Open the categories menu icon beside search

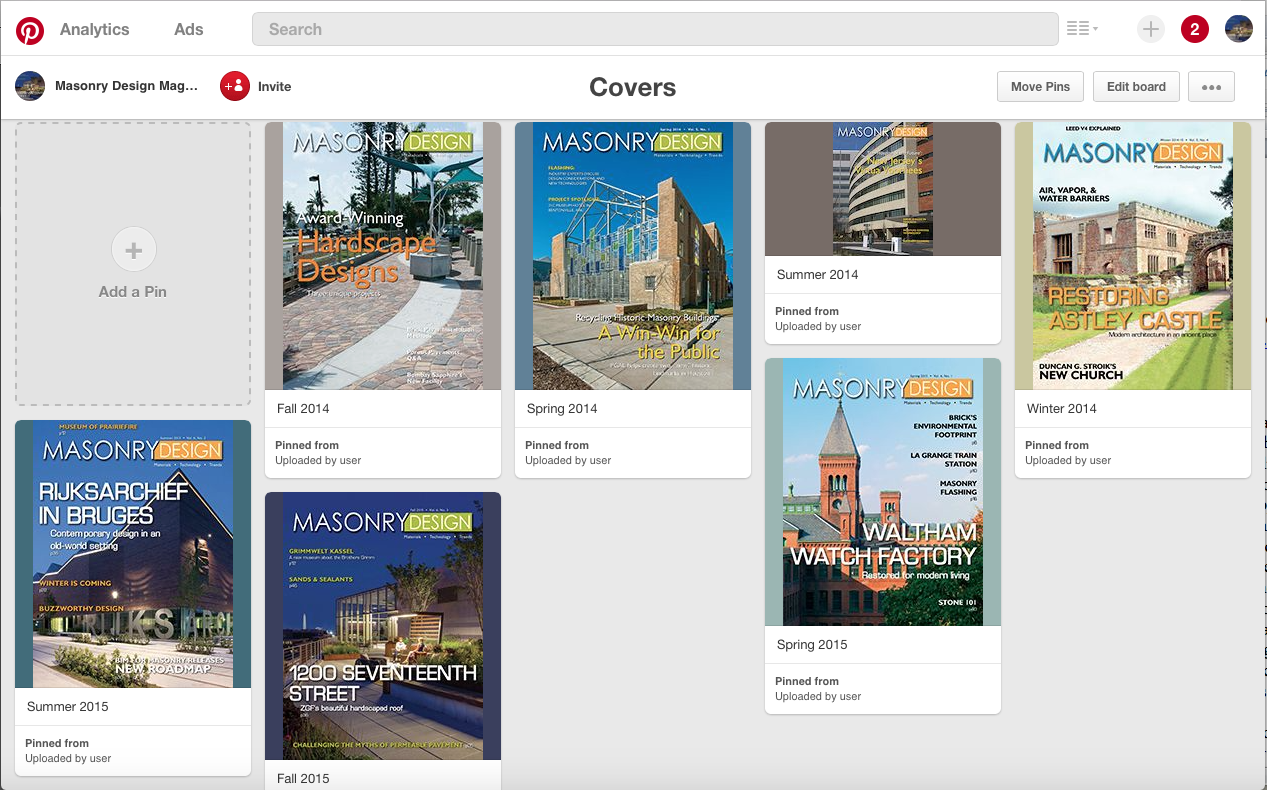pos(1082,29)
